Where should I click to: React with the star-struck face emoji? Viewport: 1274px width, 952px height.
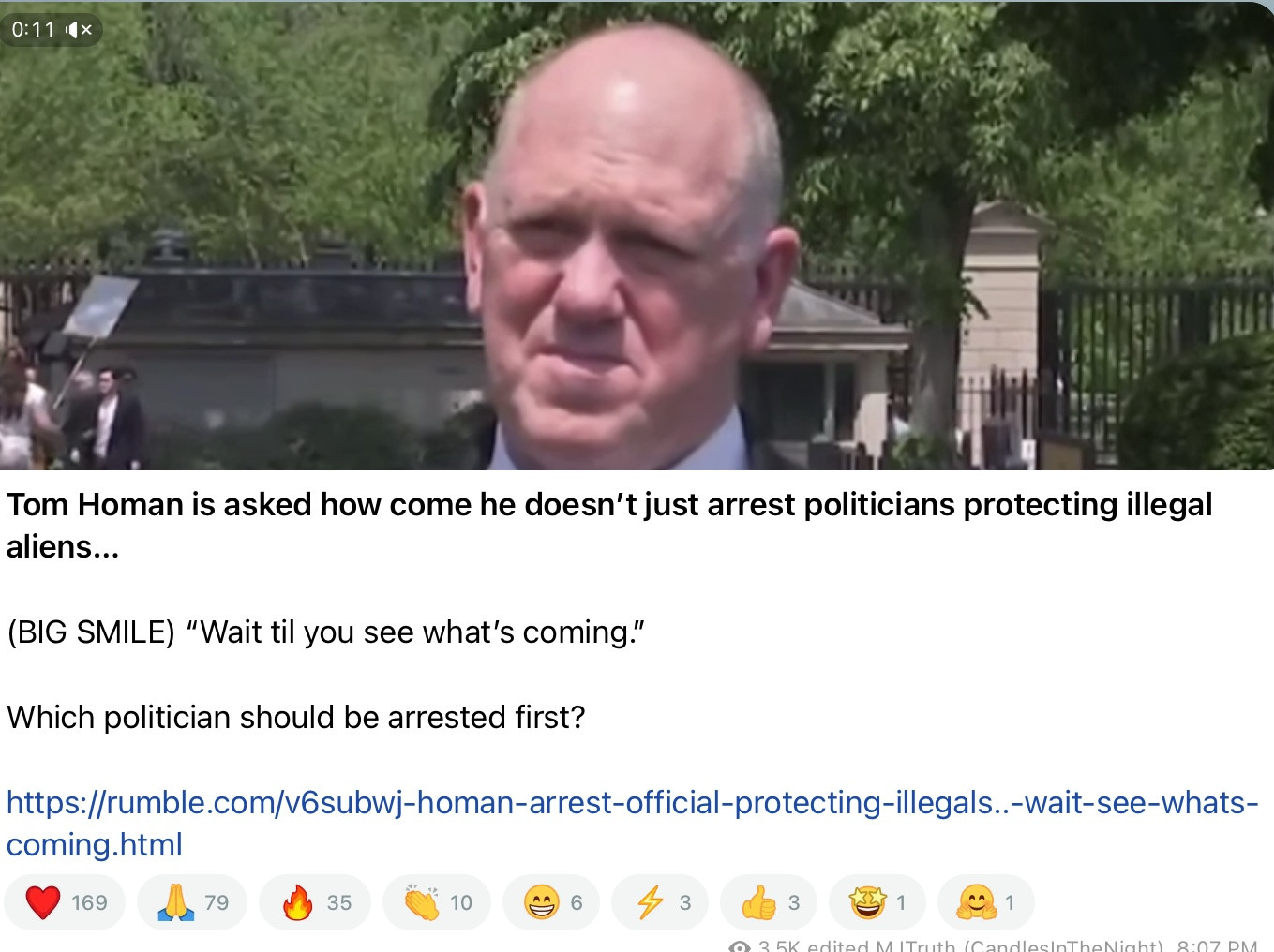click(x=867, y=902)
